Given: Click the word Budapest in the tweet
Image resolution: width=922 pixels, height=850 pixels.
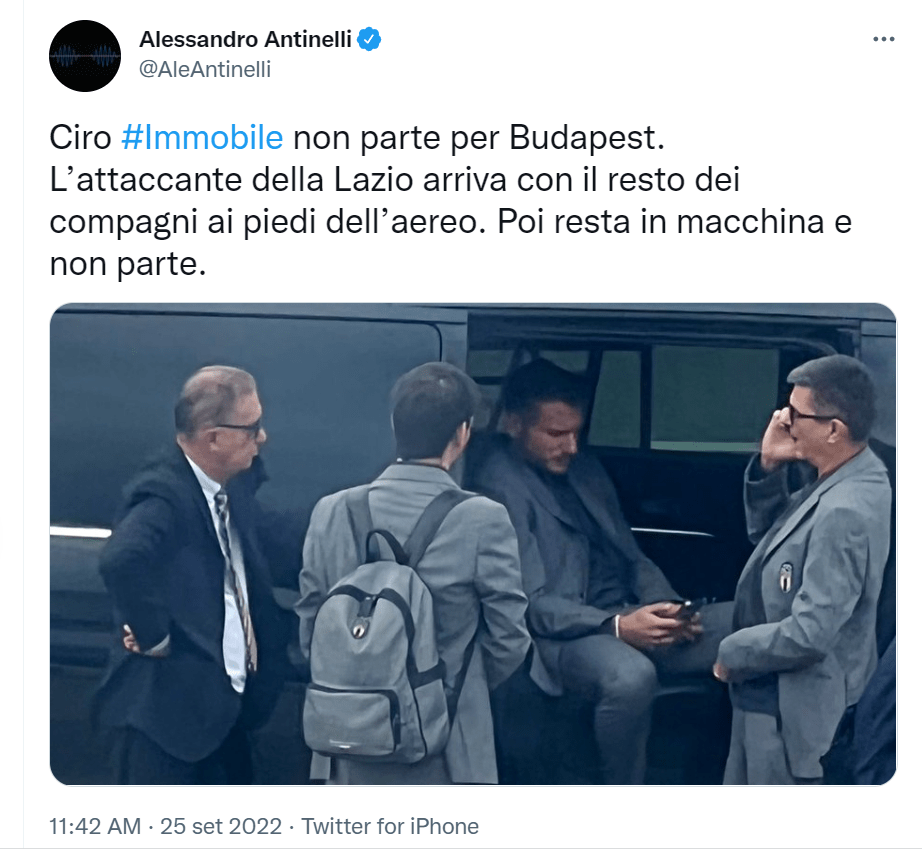Looking at the screenshot, I should point(586,139).
